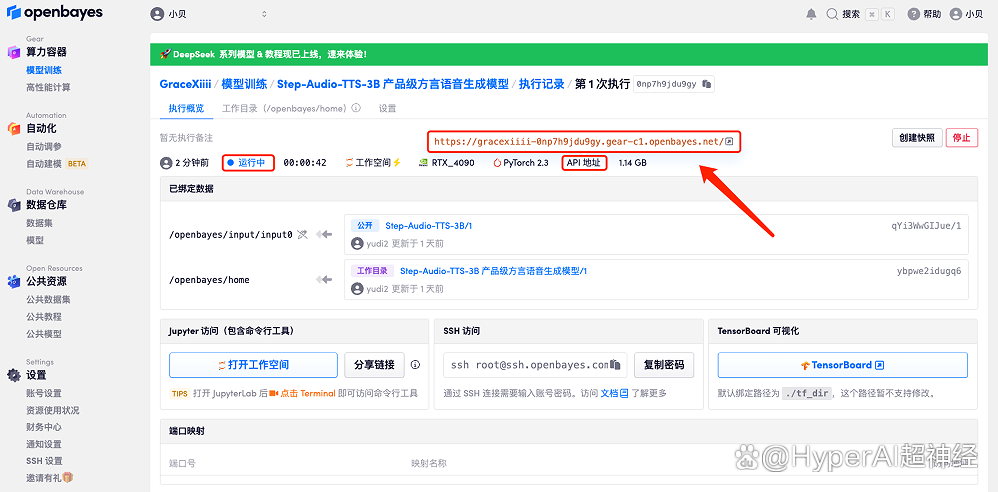The image size is (998, 492).
Task: Open 公共教程 in the sidebar
Action: pyautogui.click(x=44, y=316)
